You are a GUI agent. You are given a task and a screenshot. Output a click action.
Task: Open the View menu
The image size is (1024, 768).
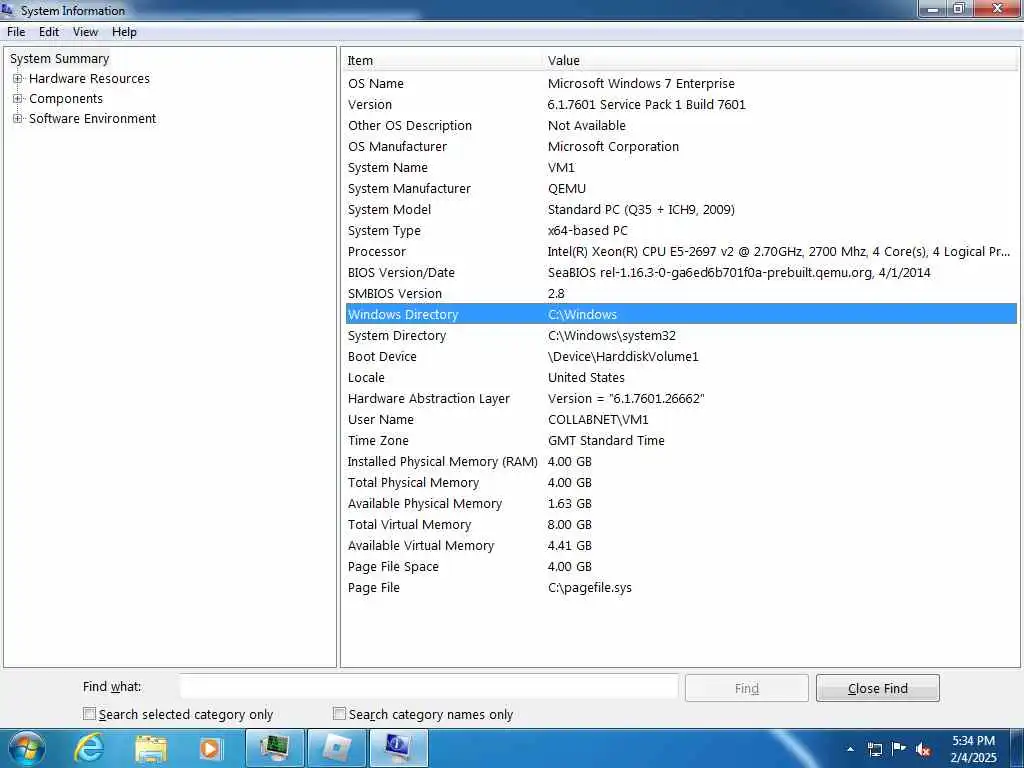point(86,32)
